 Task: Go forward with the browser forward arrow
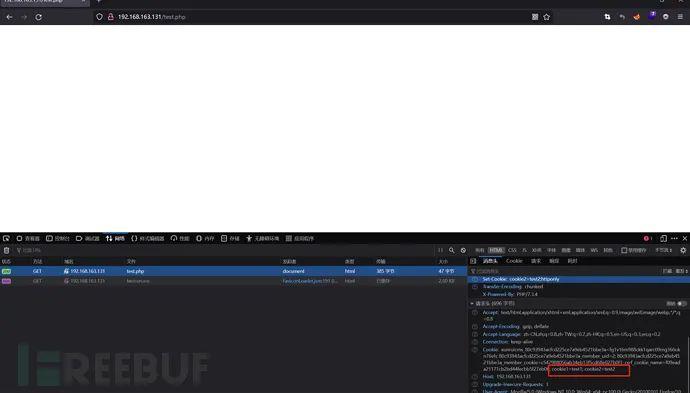coord(24,17)
